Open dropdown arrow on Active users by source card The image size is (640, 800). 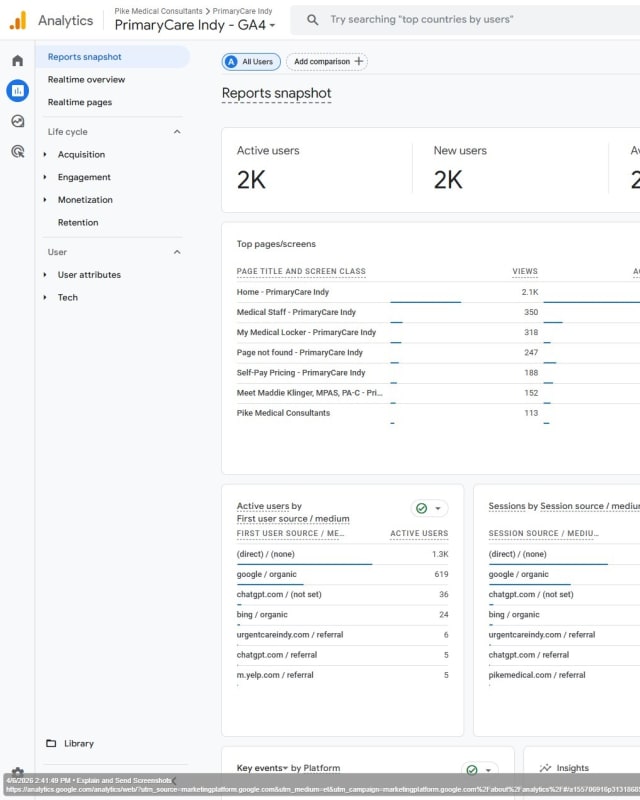click(438, 508)
